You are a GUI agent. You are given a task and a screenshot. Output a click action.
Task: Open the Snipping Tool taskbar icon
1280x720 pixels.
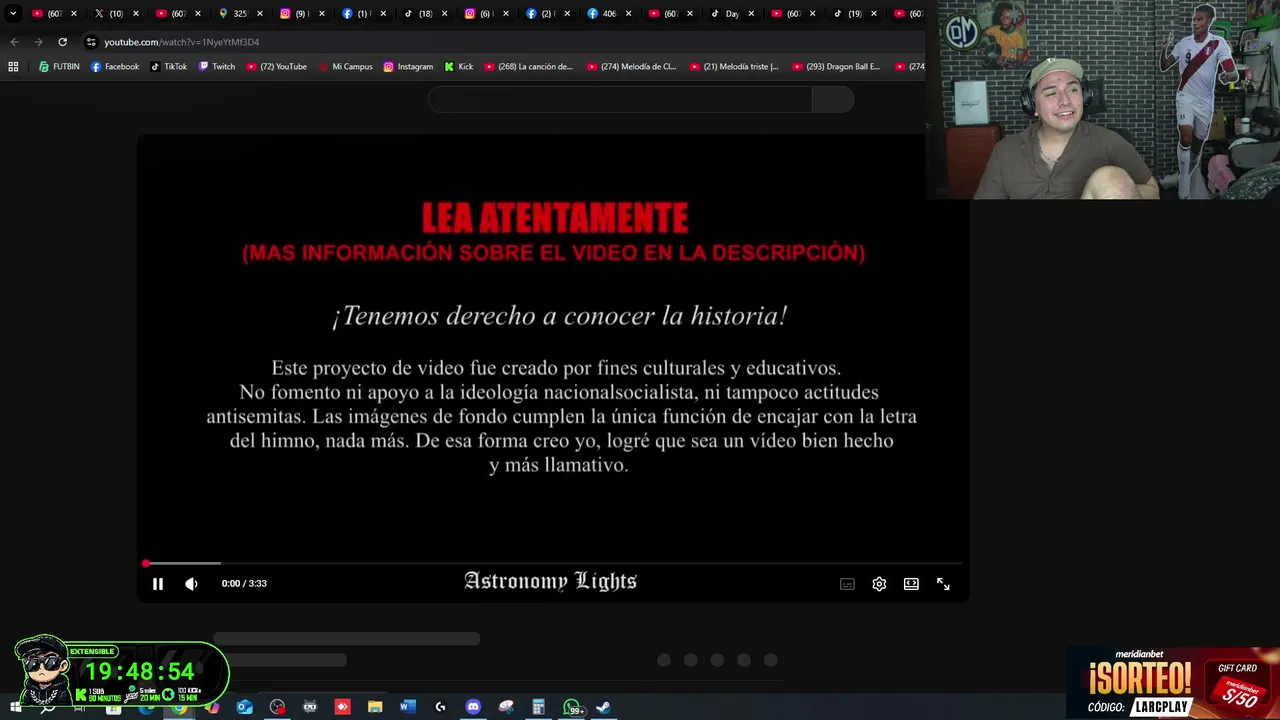pos(506,707)
